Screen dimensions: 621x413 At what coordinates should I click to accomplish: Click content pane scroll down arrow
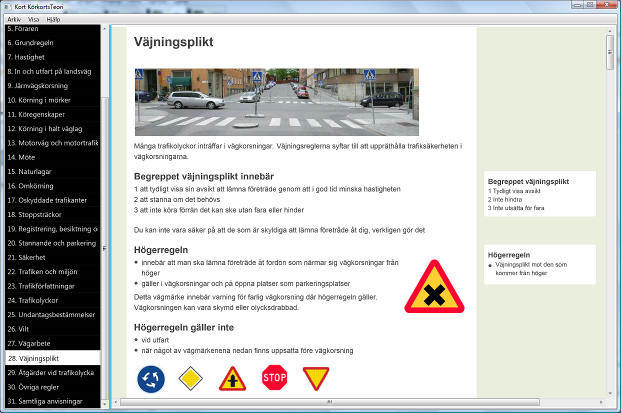(x=610, y=393)
